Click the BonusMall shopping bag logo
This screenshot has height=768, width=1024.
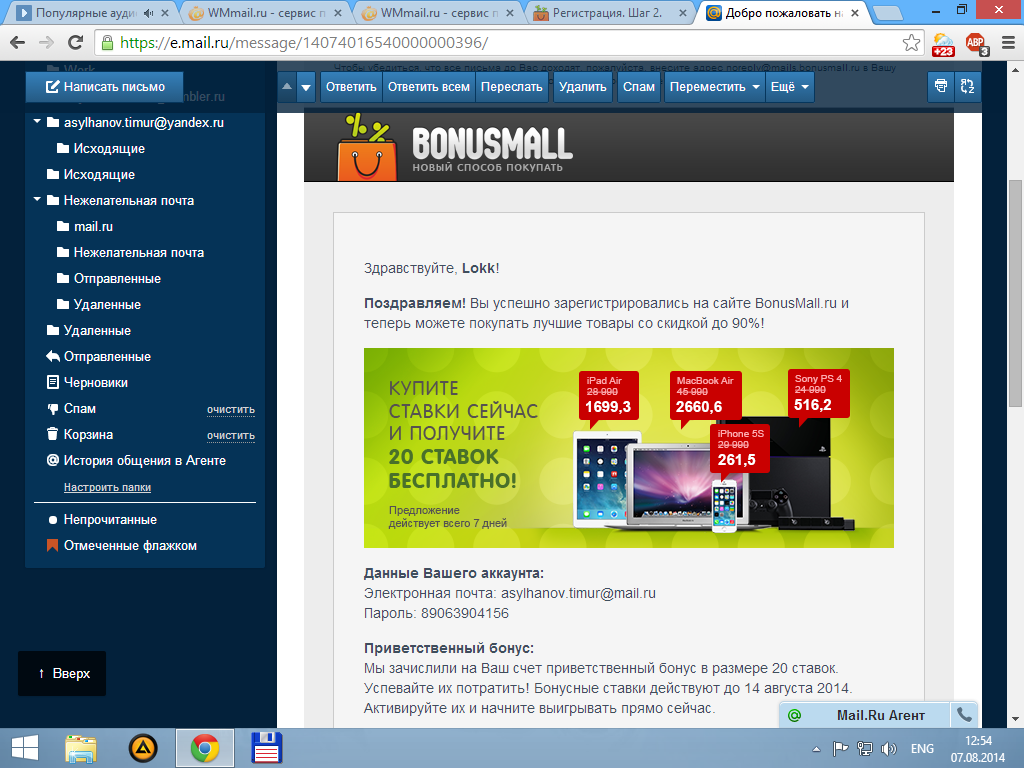pyautogui.click(x=366, y=148)
